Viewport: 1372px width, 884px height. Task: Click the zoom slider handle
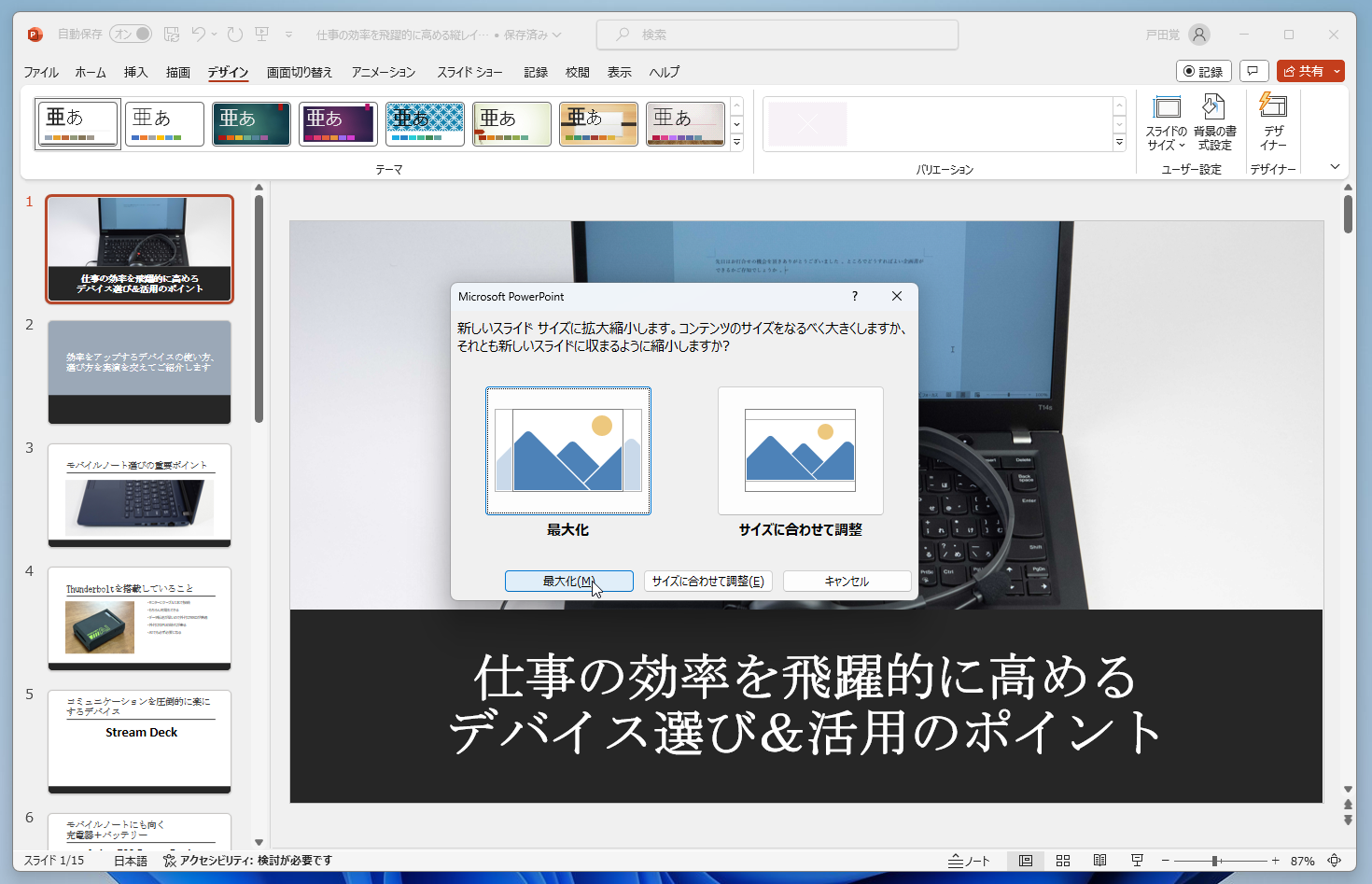[x=1215, y=861]
